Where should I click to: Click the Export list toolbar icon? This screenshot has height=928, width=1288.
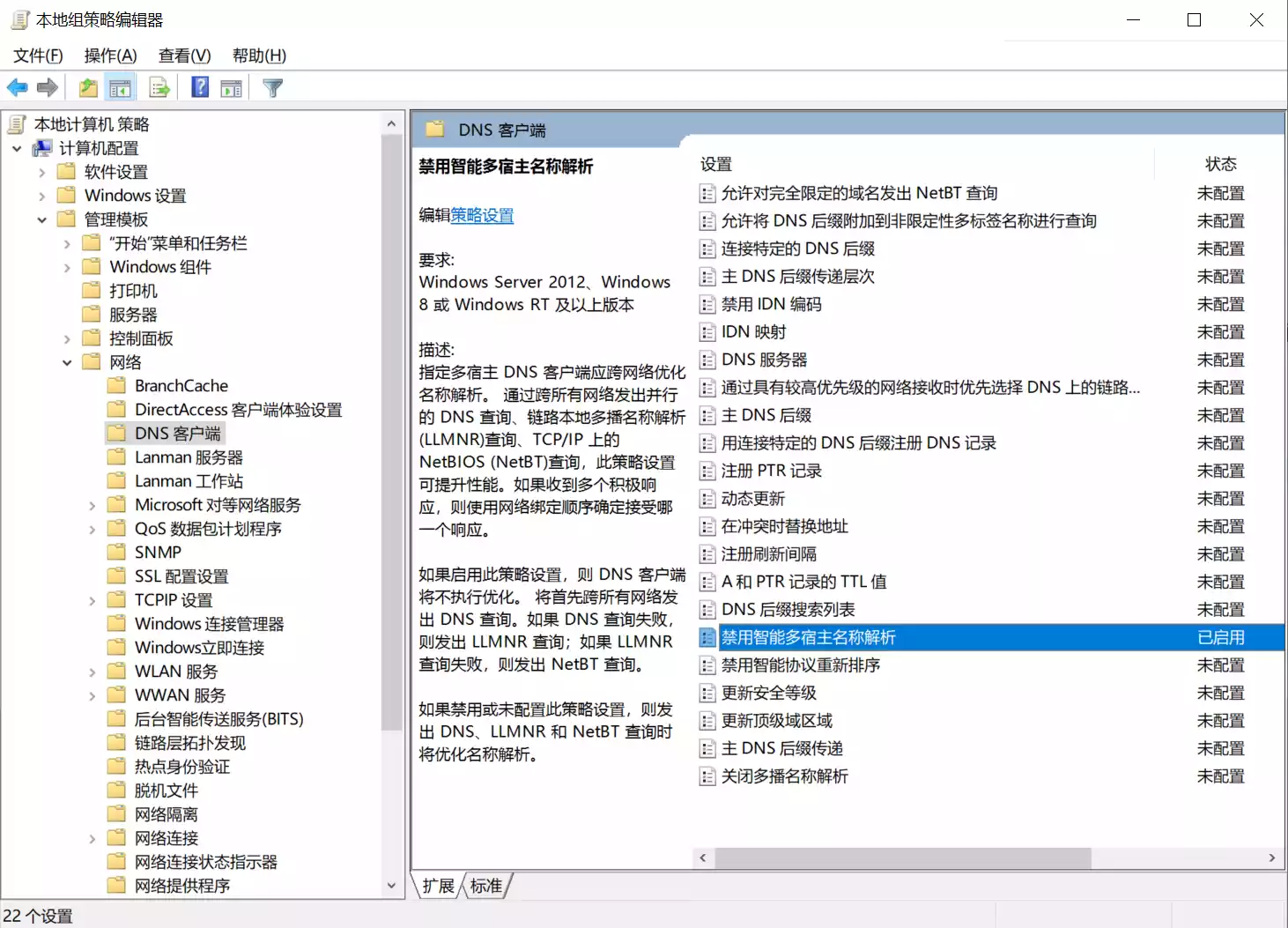tap(159, 87)
